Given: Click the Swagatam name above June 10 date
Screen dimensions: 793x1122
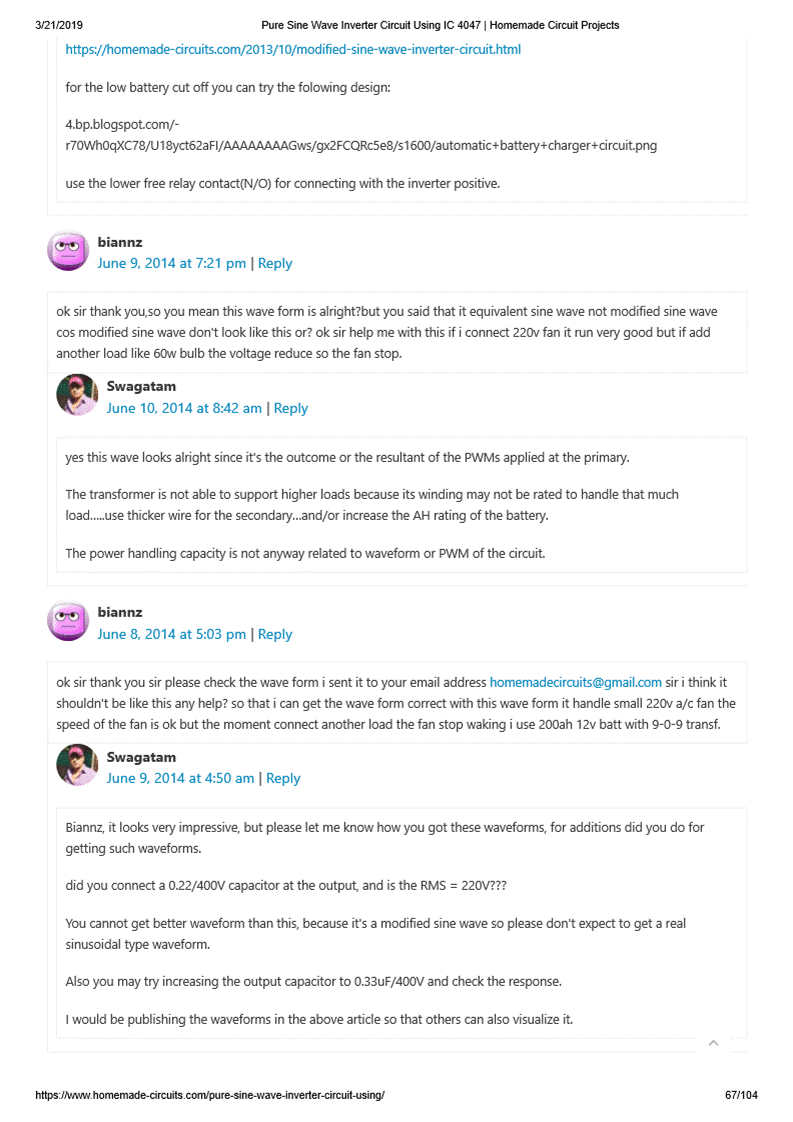Looking at the screenshot, I should (x=141, y=386).
